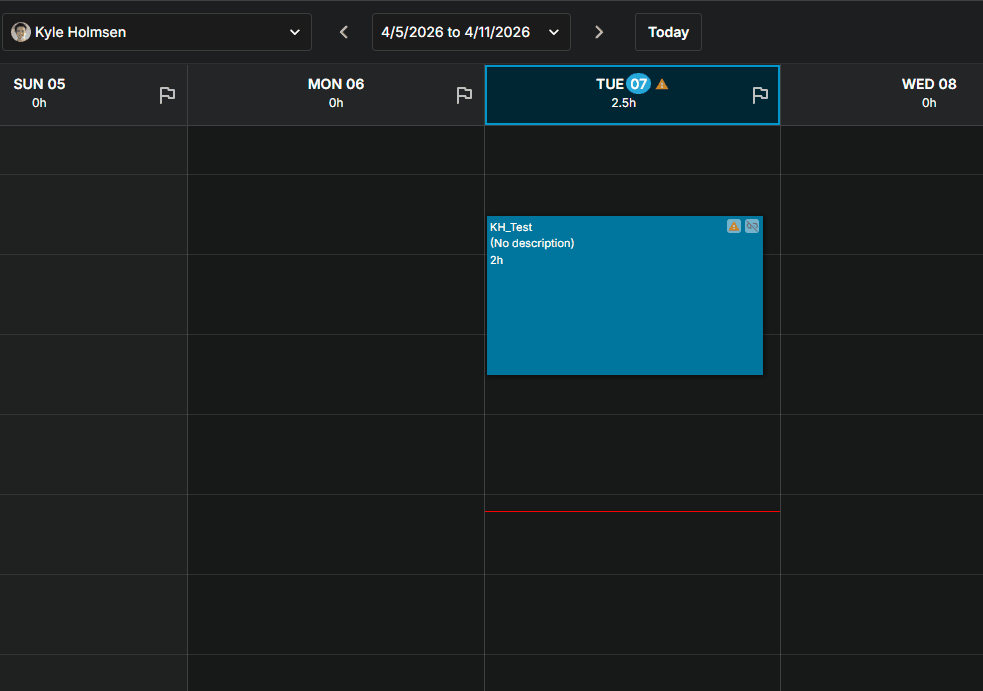Screen dimensions: 983x691
Task: Click the date range dropdown chevron
Action: (x=554, y=32)
